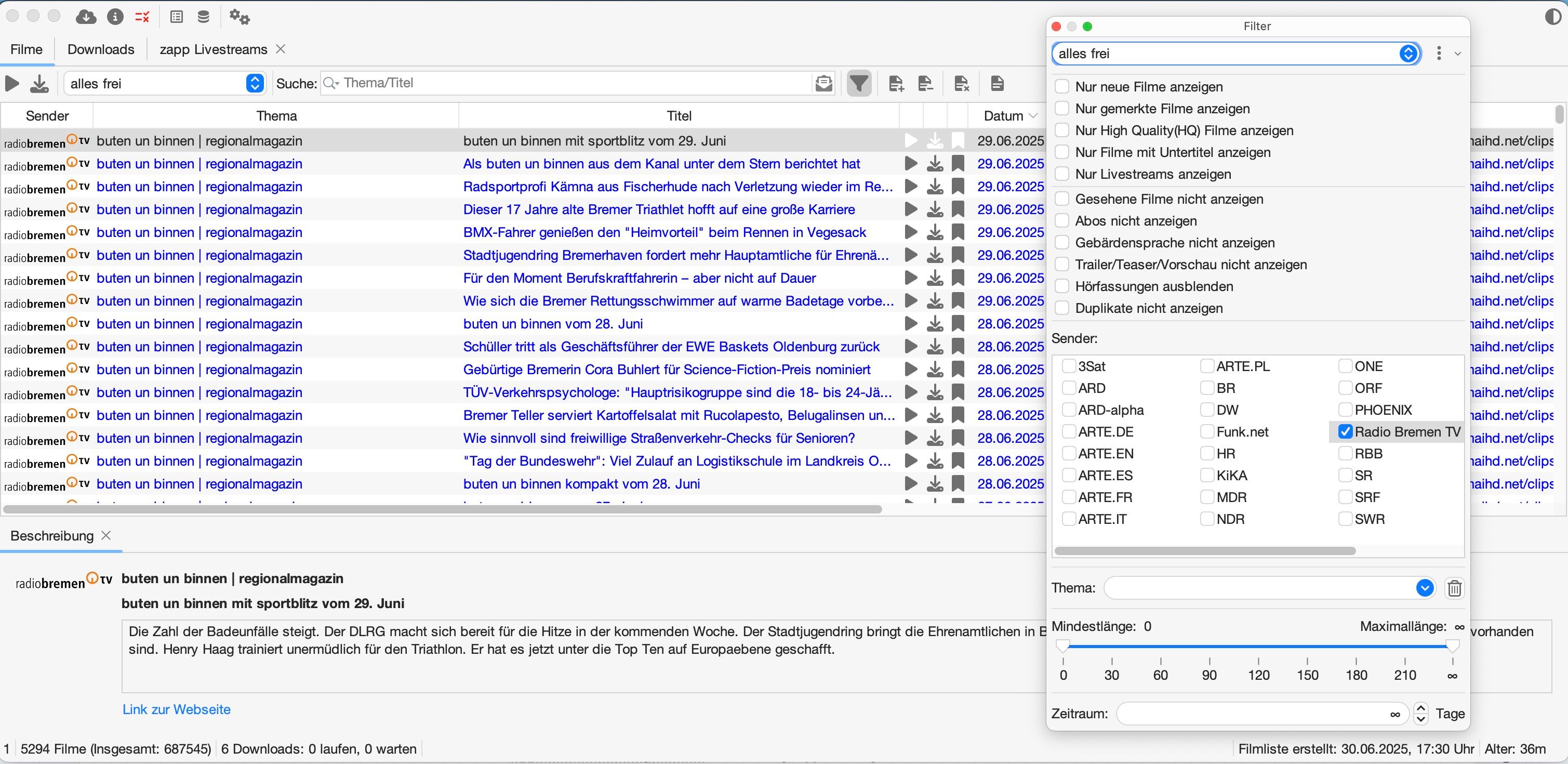Check 'Hörfassungen ausblenden' checkbox
This screenshot has height=764, width=1568.
click(1061, 286)
